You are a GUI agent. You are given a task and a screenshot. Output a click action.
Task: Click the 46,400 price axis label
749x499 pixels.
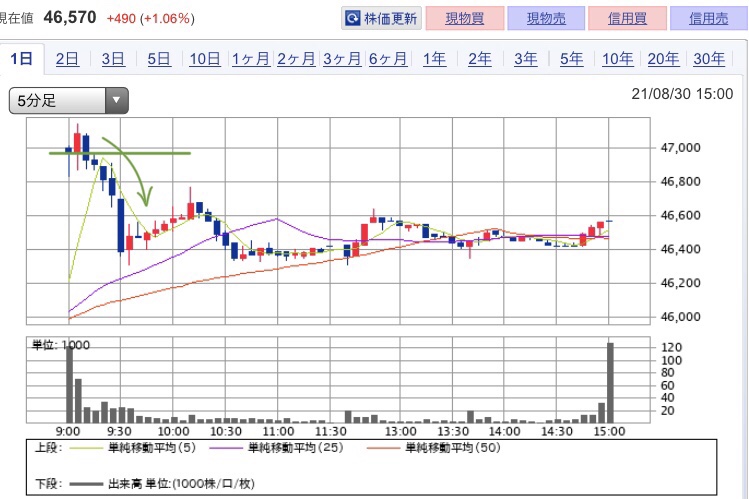click(681, 249)
